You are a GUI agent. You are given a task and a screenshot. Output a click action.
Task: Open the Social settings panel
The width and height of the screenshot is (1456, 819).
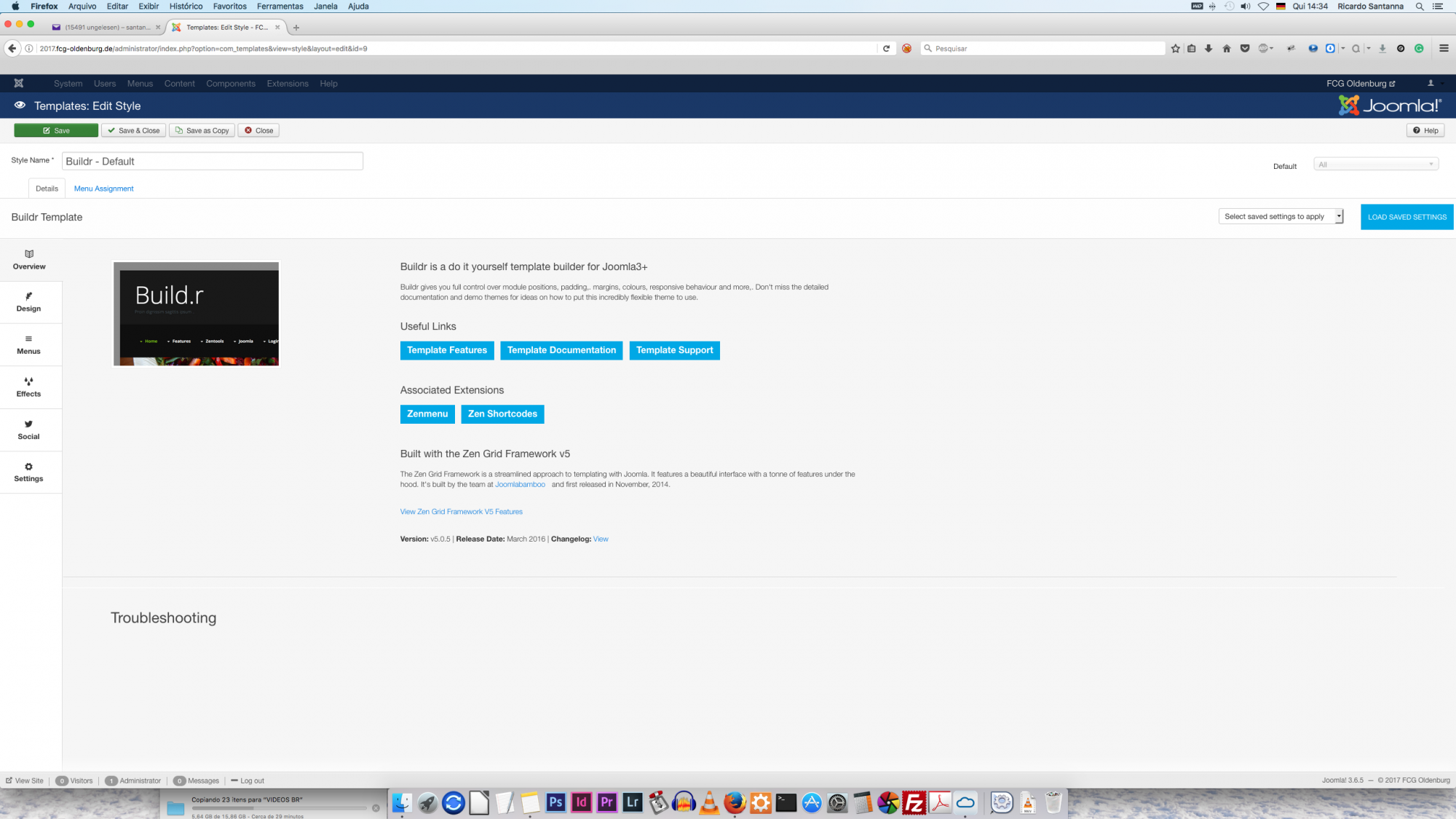point(29,430)
